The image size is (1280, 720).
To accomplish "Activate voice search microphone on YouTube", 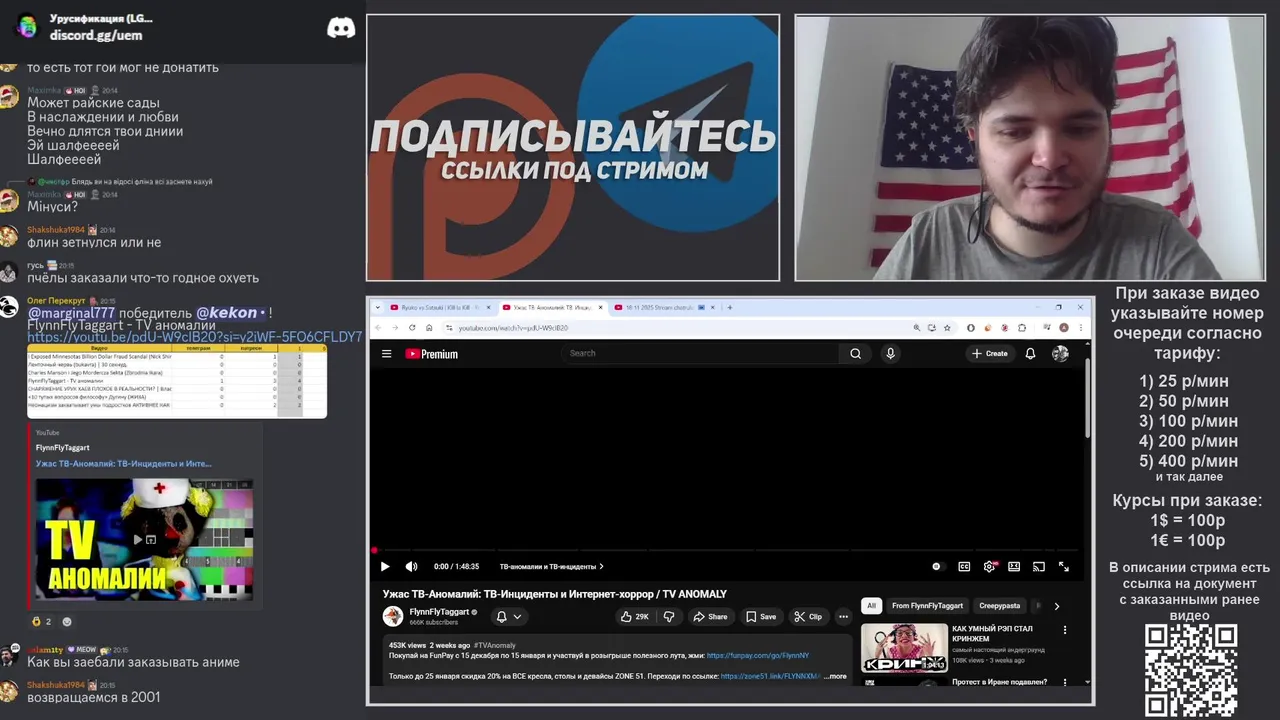I will 890,353.
